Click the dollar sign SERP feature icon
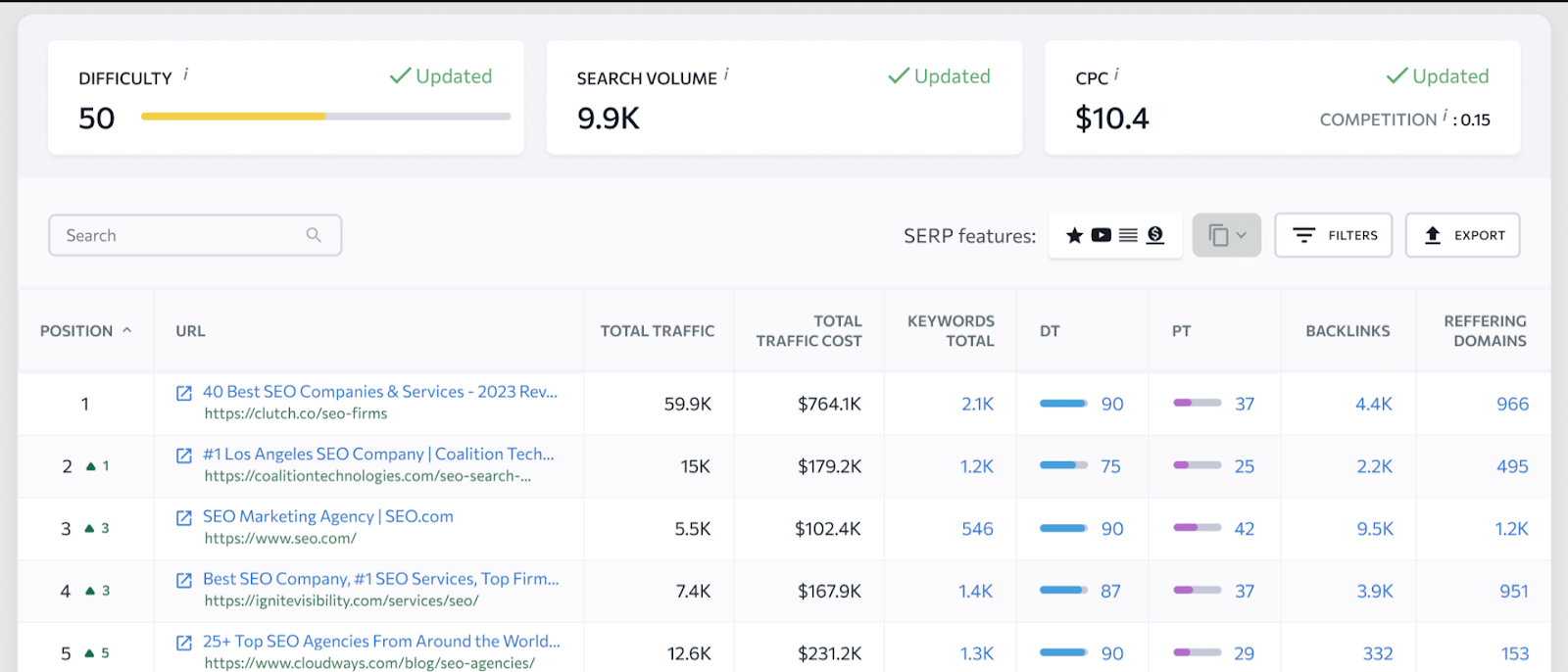1568x672 pixels. pyautogui.click(x=1155, y=235)
